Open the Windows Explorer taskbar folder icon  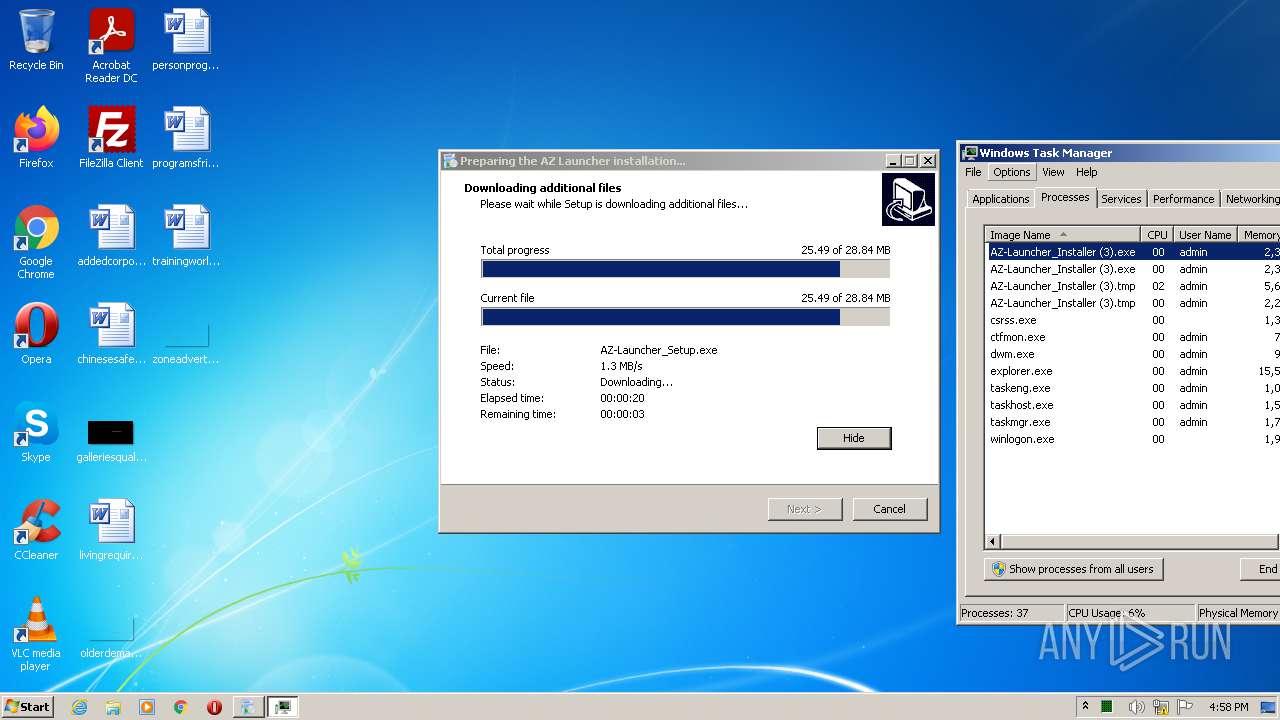pos(113,707)
